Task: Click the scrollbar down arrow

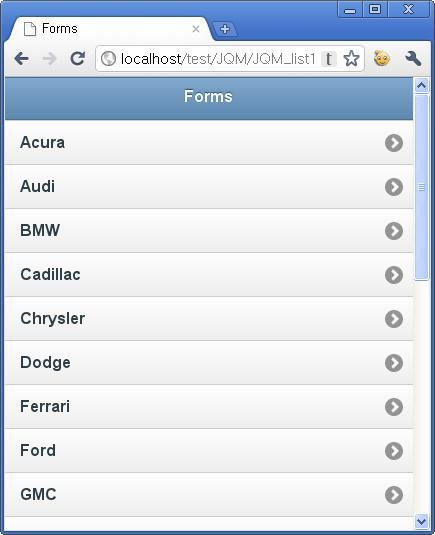Action: click(x=421, y=521)
